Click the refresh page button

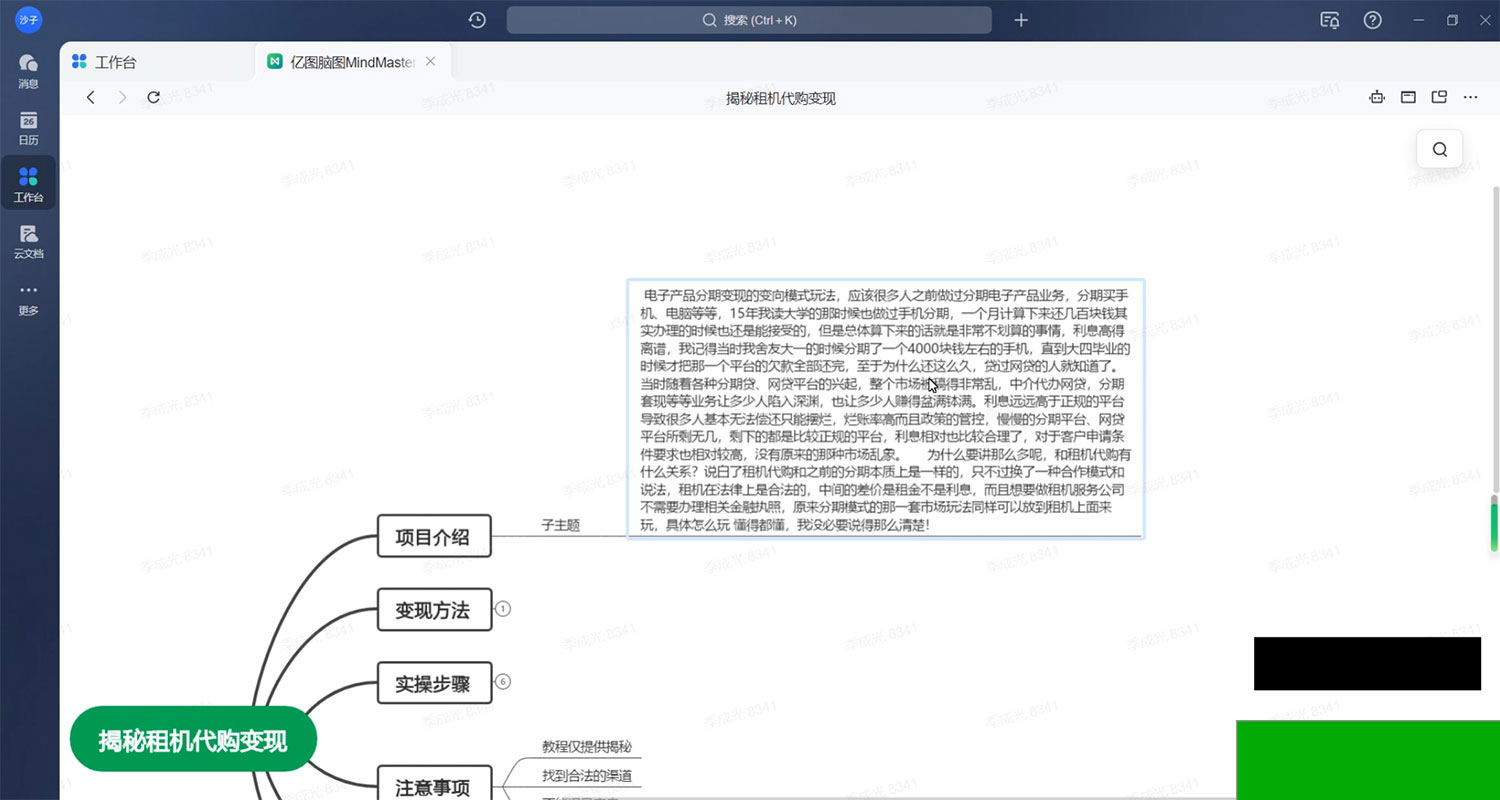153,97
